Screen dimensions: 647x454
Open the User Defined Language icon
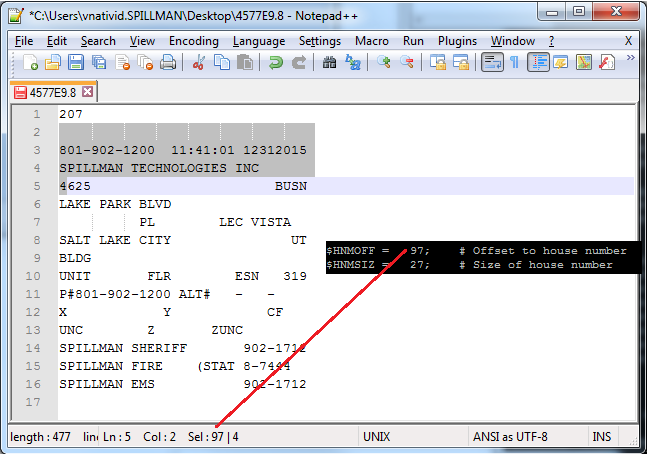(x=561, y=63)
